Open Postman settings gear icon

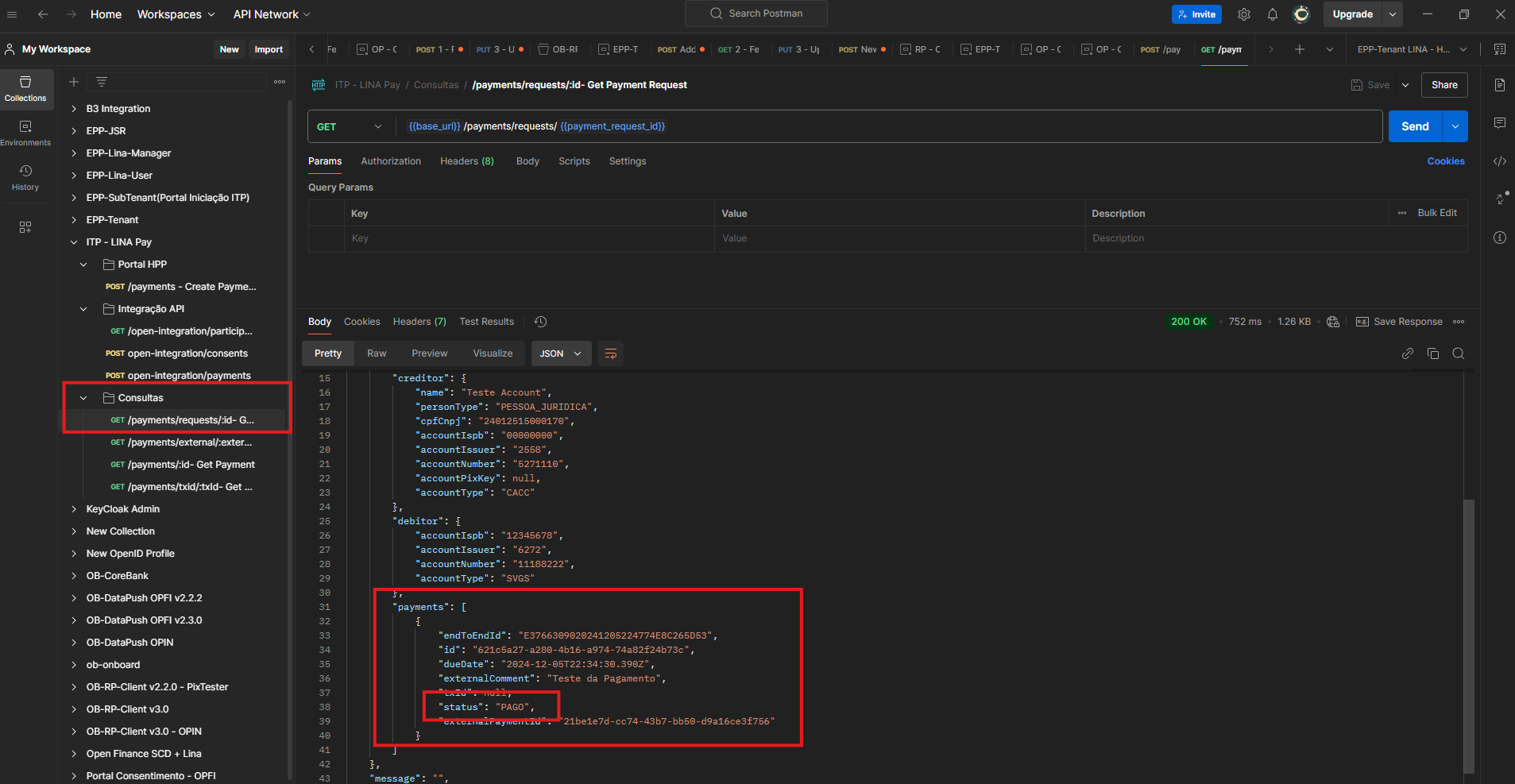point(1244,14)
